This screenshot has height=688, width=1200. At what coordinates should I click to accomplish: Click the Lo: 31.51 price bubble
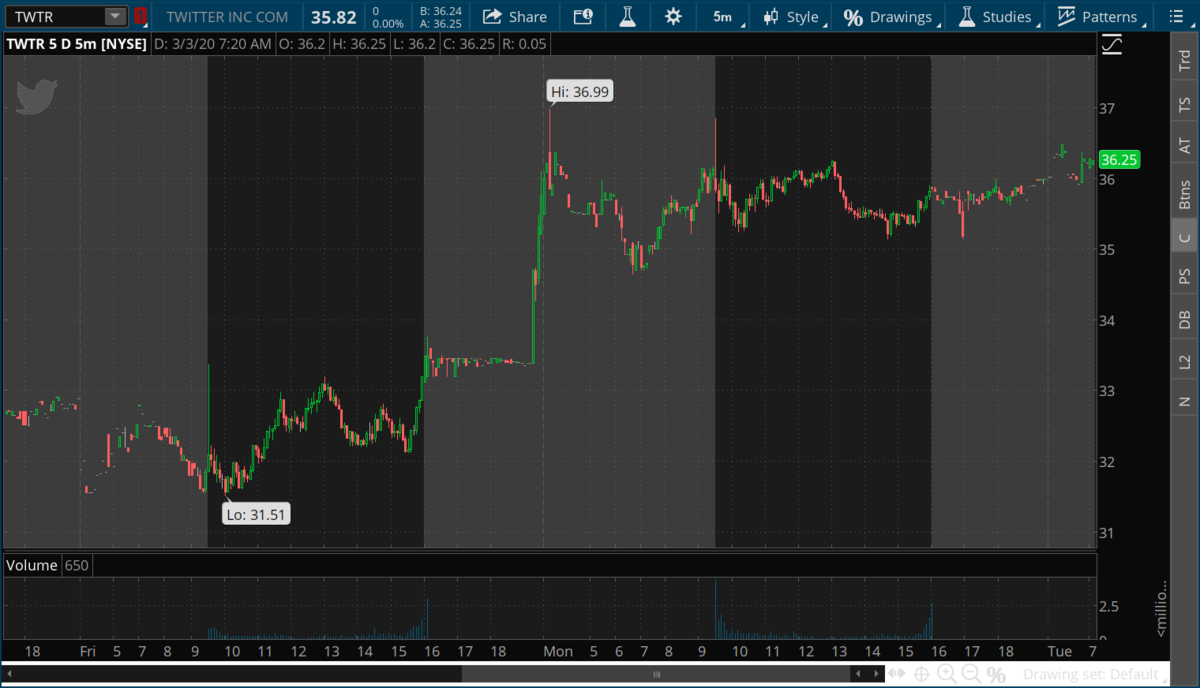tap(257, 515)
